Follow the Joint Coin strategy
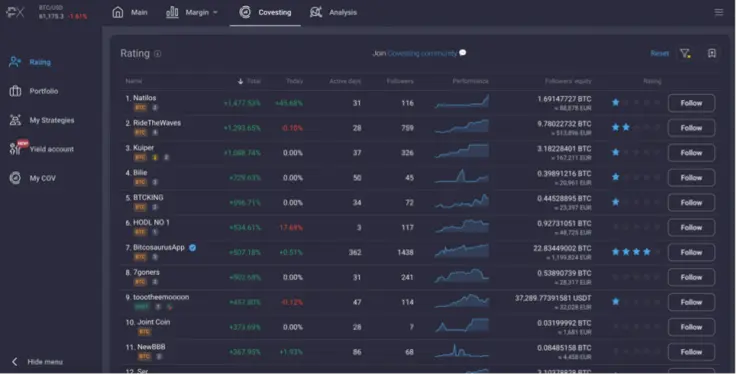Screen dimensions: 737x375 691,327
